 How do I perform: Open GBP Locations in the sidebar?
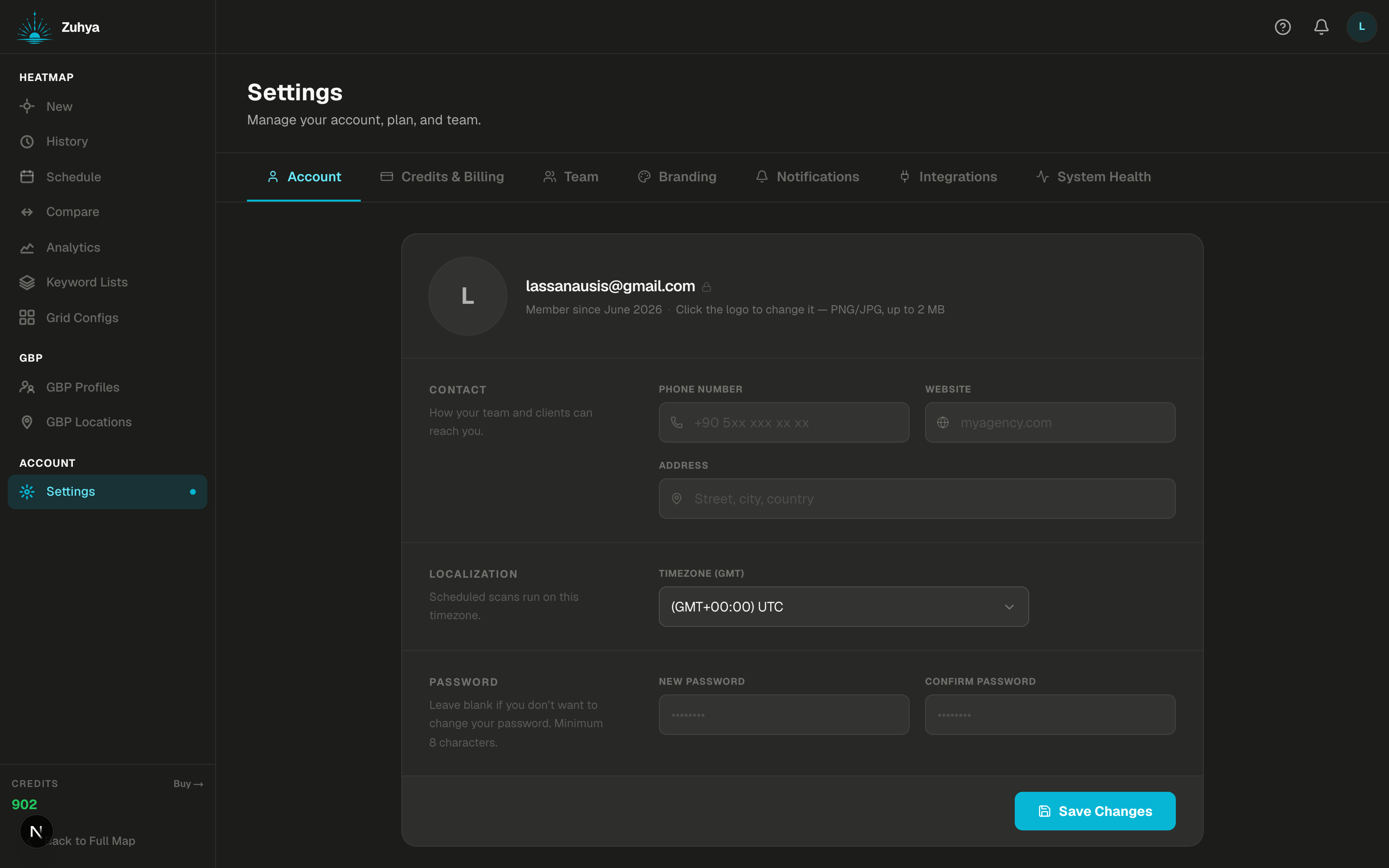click(x=108, y=422)
